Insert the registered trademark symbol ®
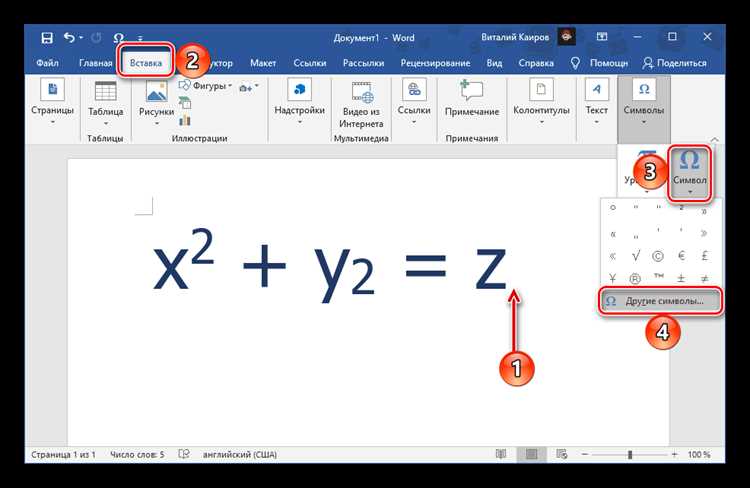This screenshot has width=750, height=488. click(x=635, y=278)
